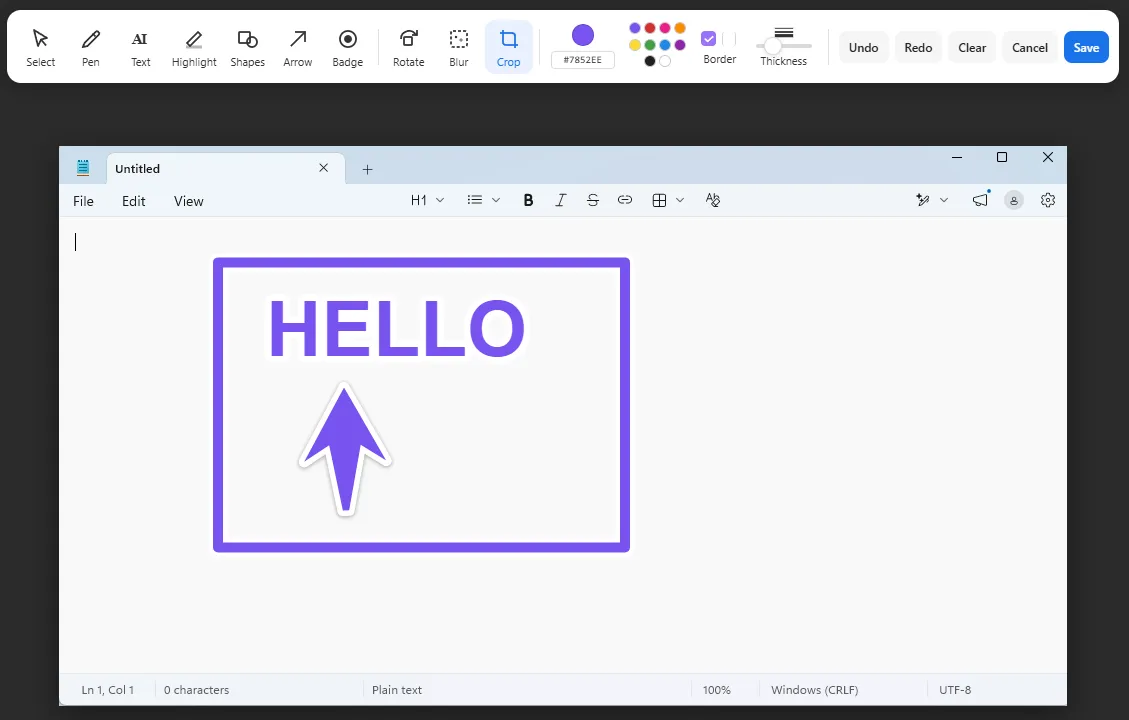Activate the Crop tool
Screen dimensions: 1129x720
point(508,48)
